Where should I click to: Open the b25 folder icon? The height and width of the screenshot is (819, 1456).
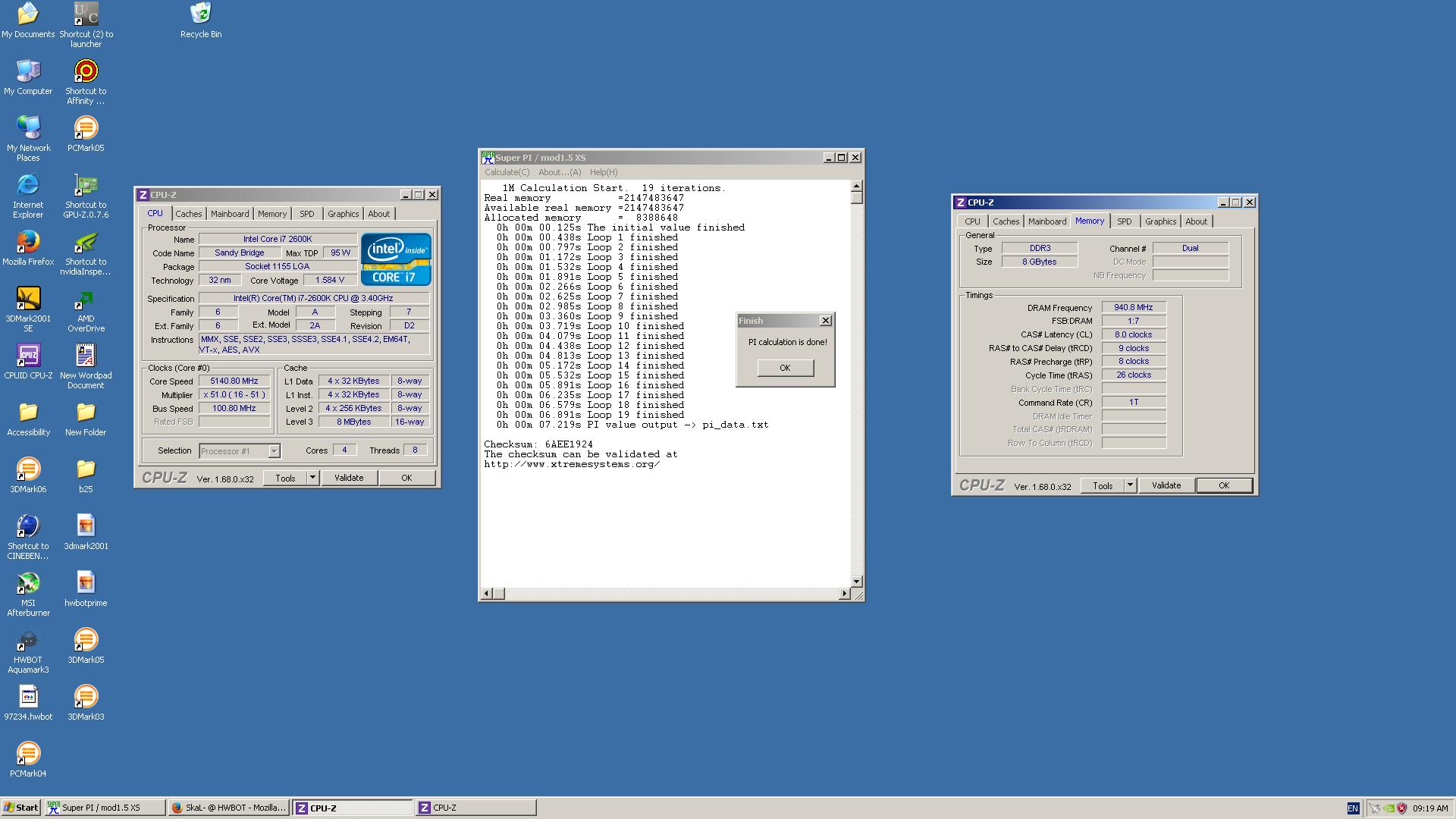click(x=86, y=475)
